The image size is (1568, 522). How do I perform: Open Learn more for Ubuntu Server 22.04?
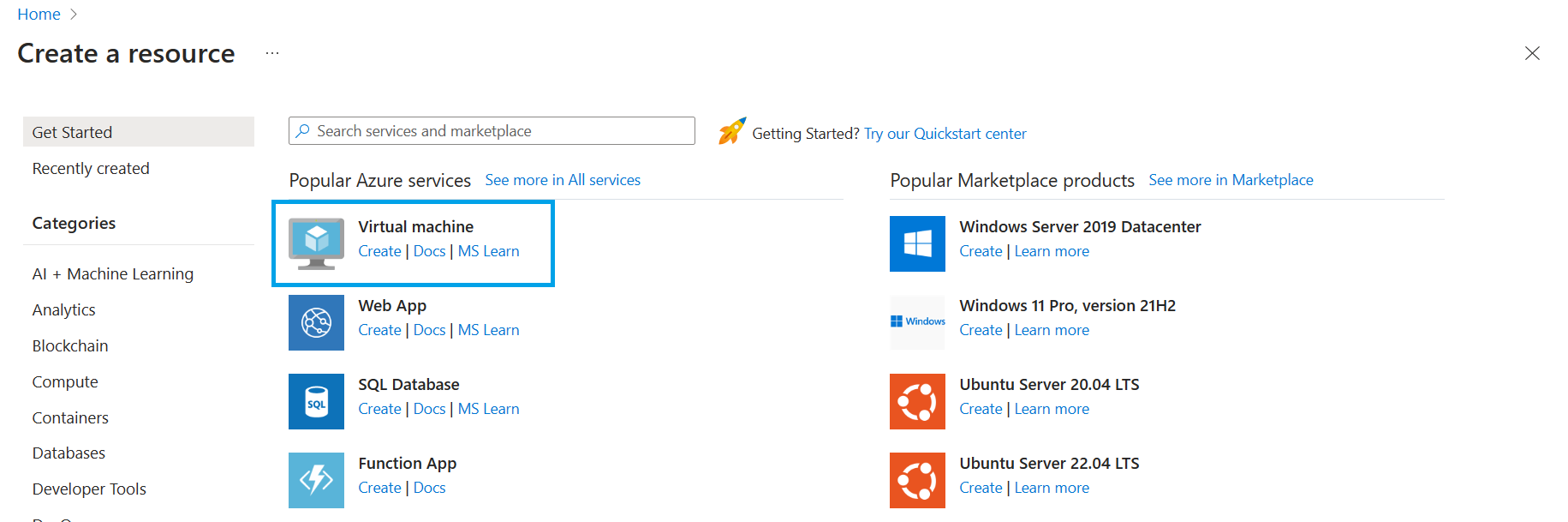click(1052, 488)
